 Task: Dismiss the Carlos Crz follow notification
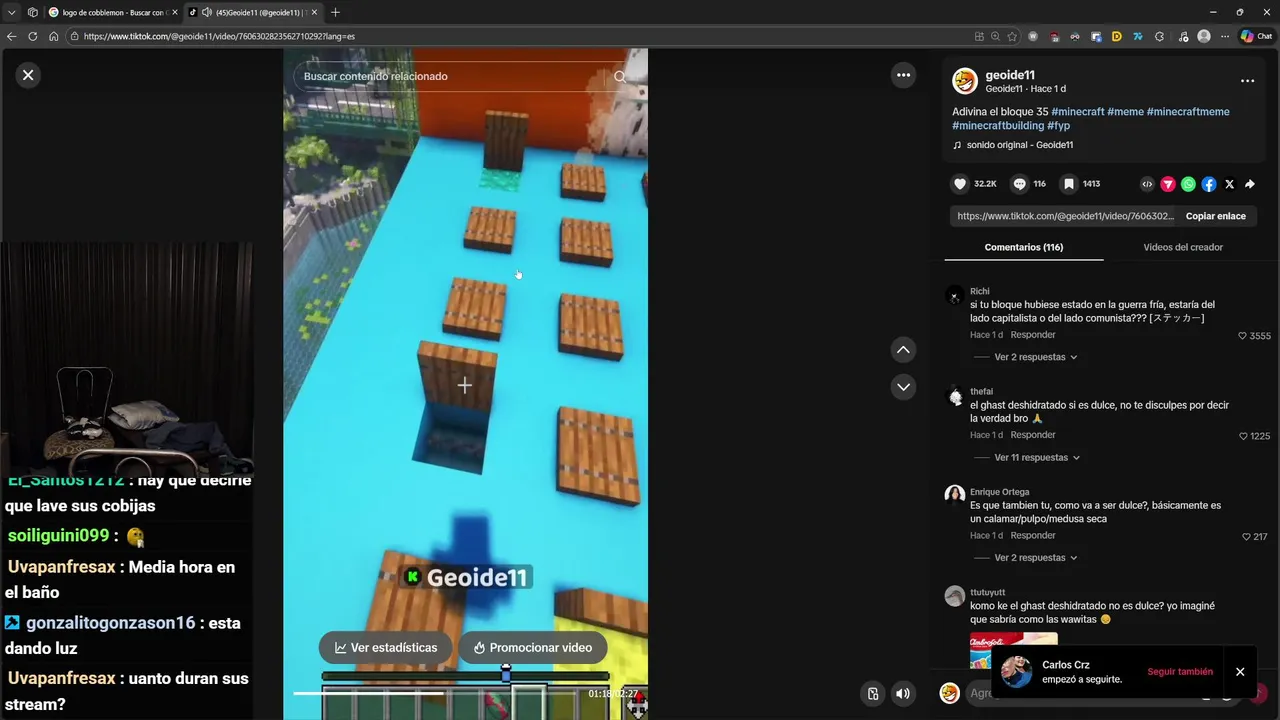pyautogui.click(x=1240, y=672)
